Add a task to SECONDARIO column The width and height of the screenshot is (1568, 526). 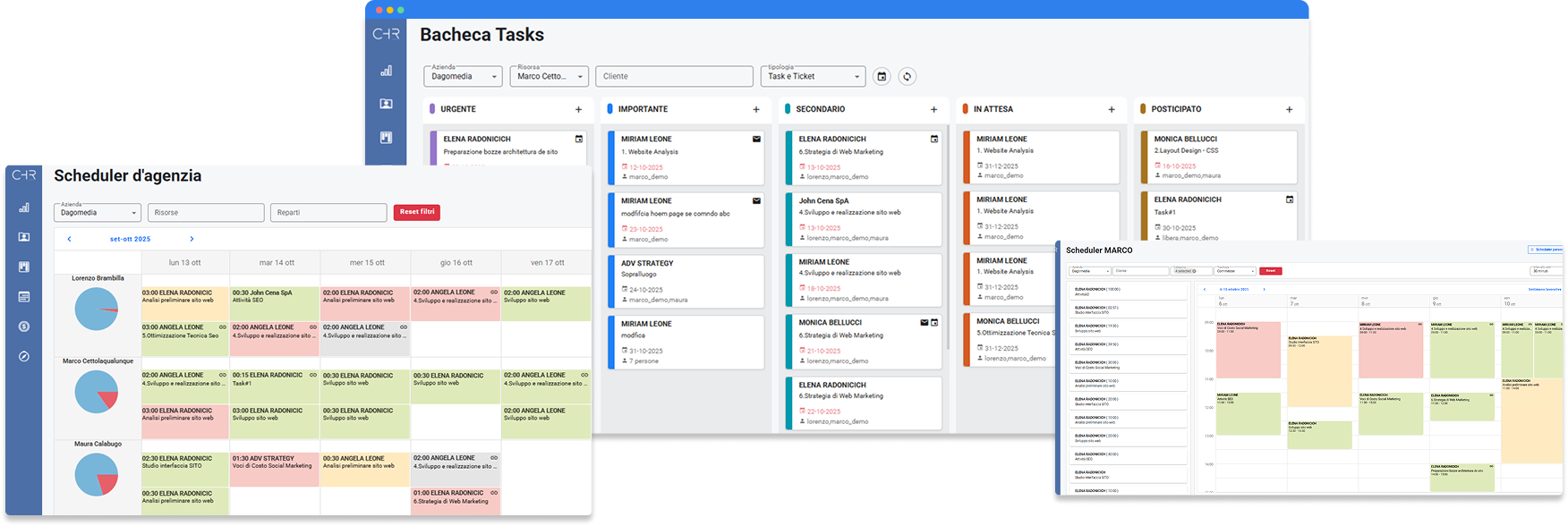click(x=933, y=109)
